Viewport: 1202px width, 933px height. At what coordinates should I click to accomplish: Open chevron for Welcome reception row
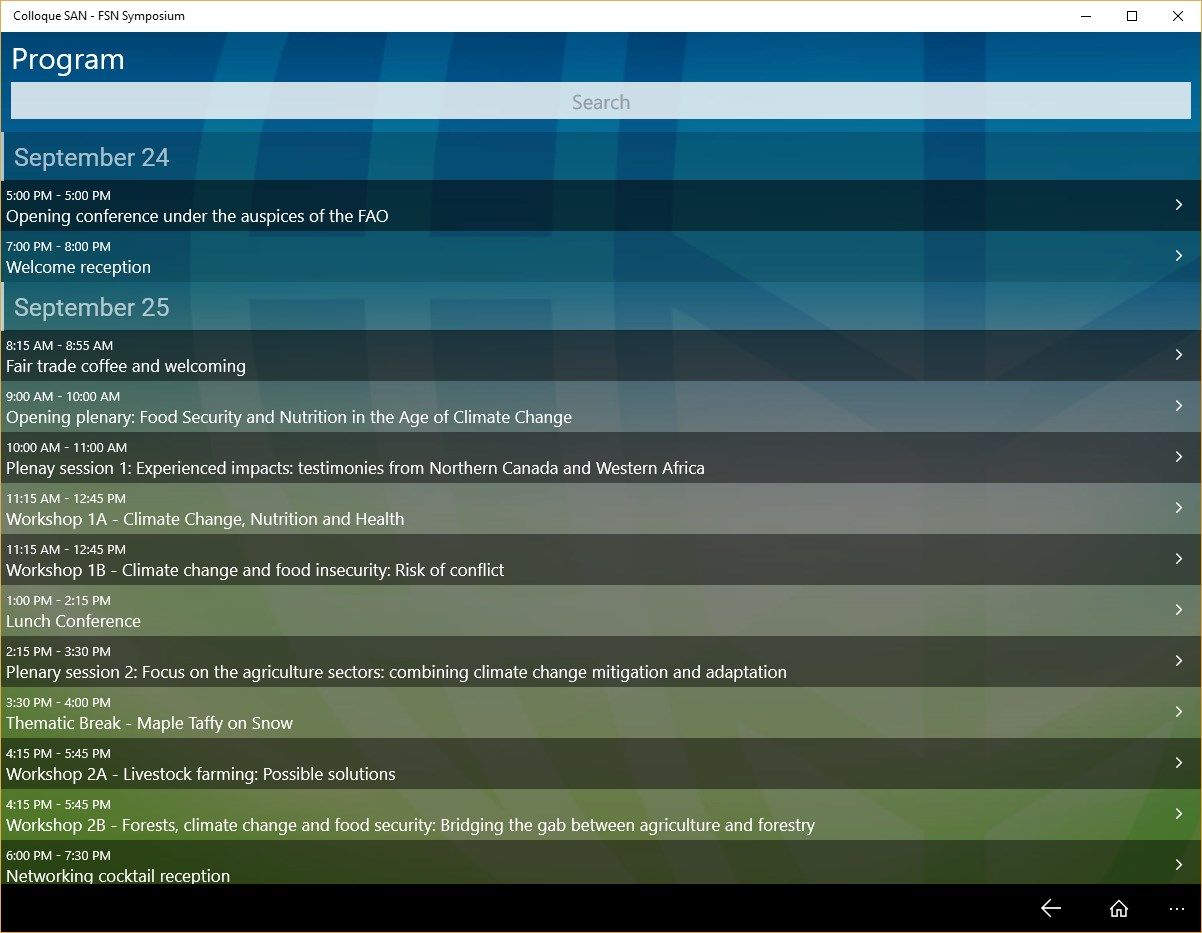(1179, 256)
